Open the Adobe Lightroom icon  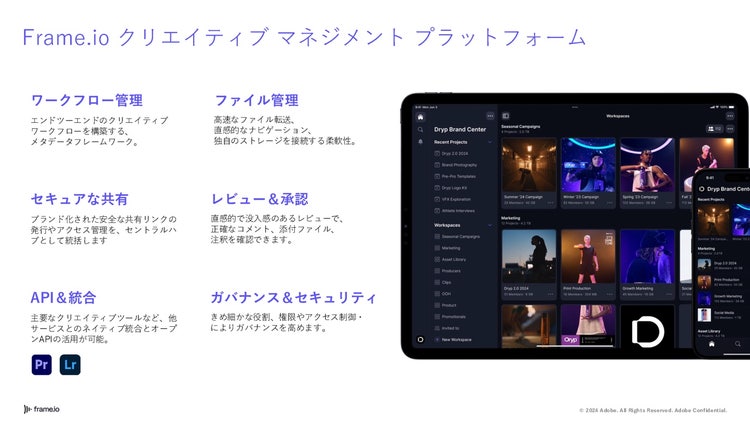pos(70,365)
